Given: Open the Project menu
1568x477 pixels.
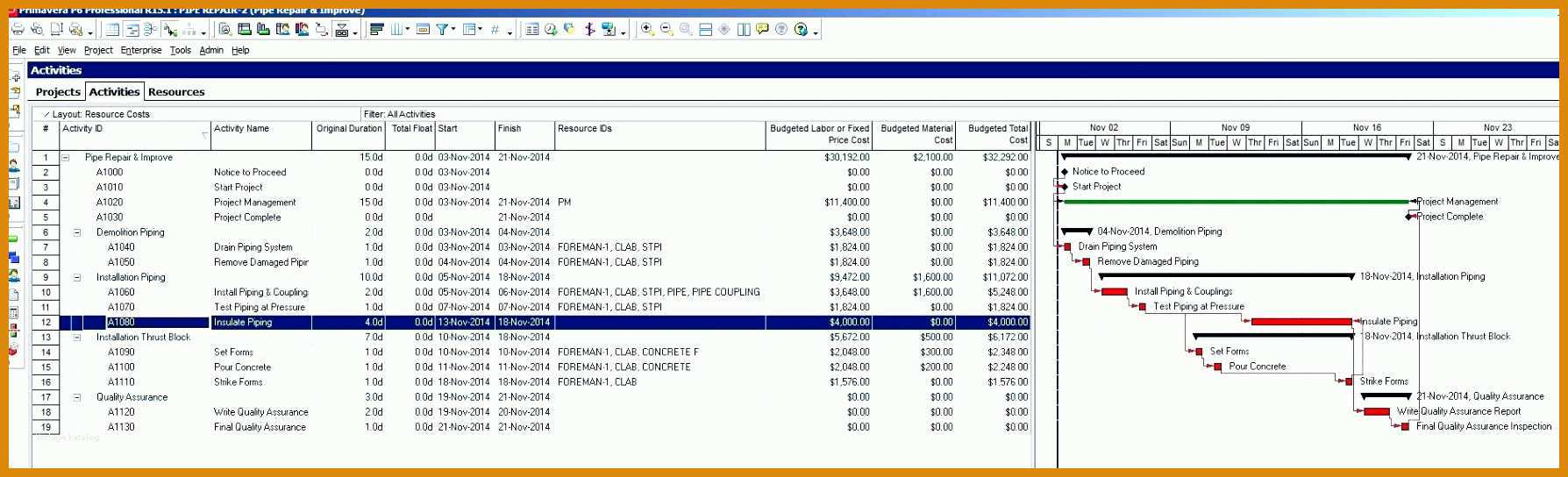Looking at the screenshot, I should [x=98, y=50].
